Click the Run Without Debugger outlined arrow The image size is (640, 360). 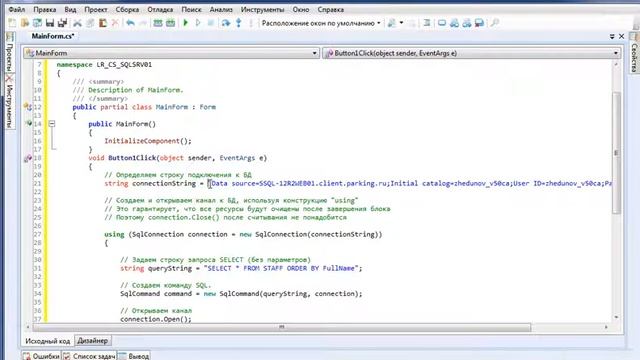[x=198, y=23]
